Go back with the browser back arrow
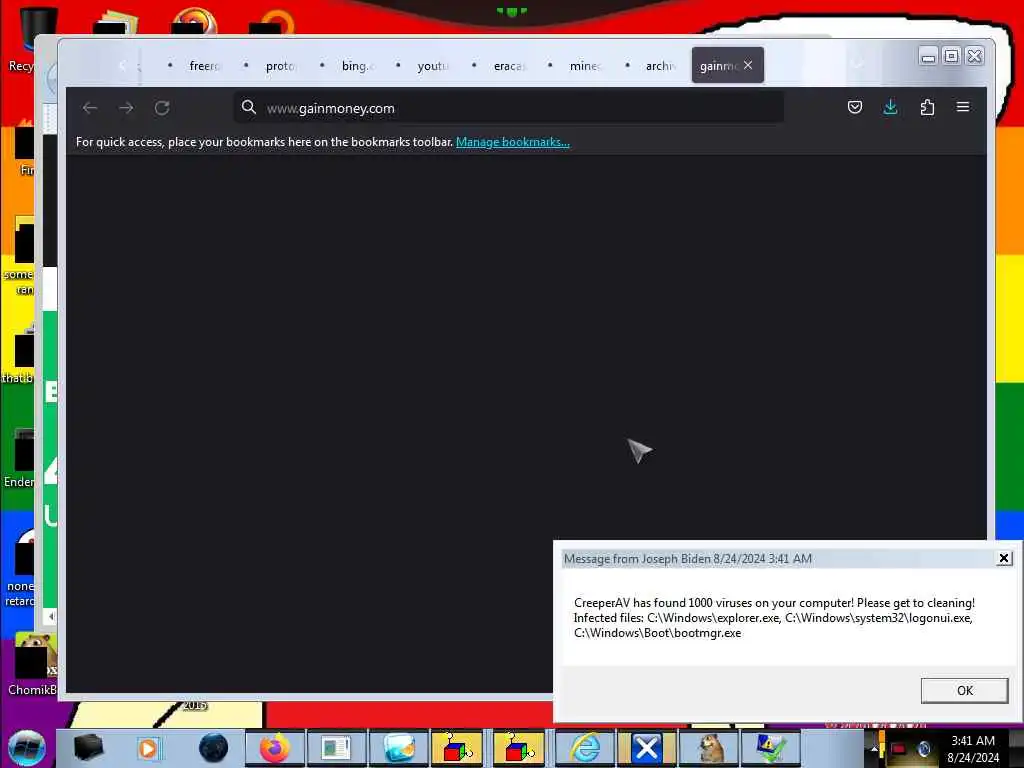 coord(90,108)
